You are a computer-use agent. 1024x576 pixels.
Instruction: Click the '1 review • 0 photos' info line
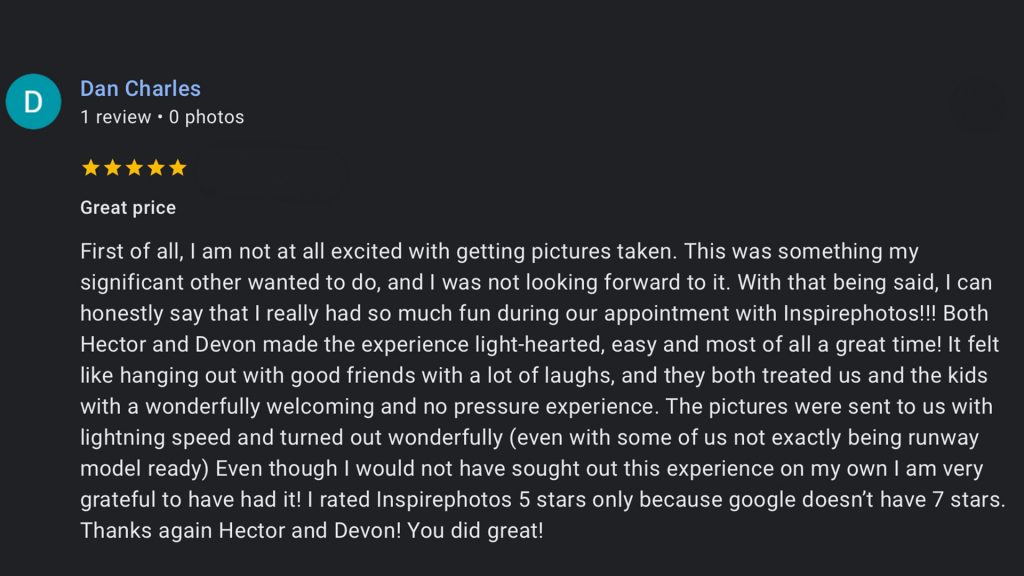tap(161, 117)
